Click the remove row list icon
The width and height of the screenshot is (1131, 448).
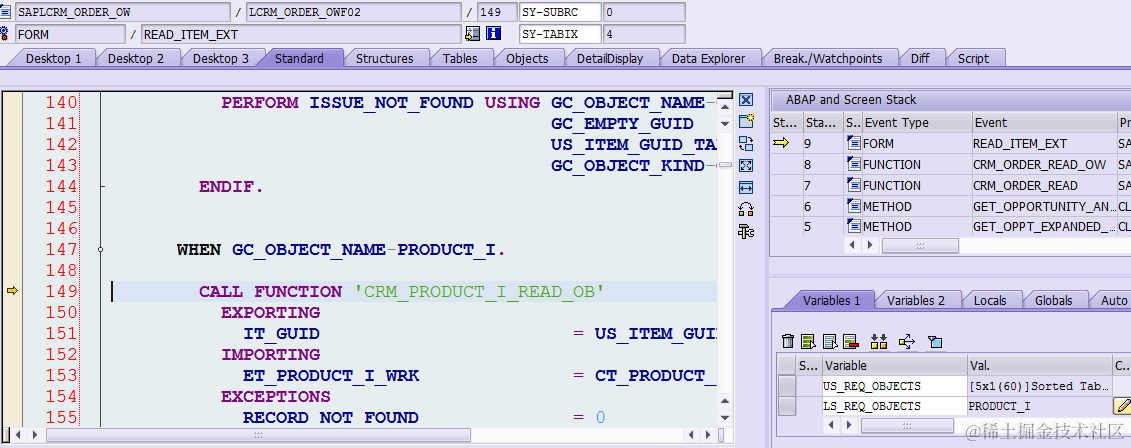tap(851, 341)
